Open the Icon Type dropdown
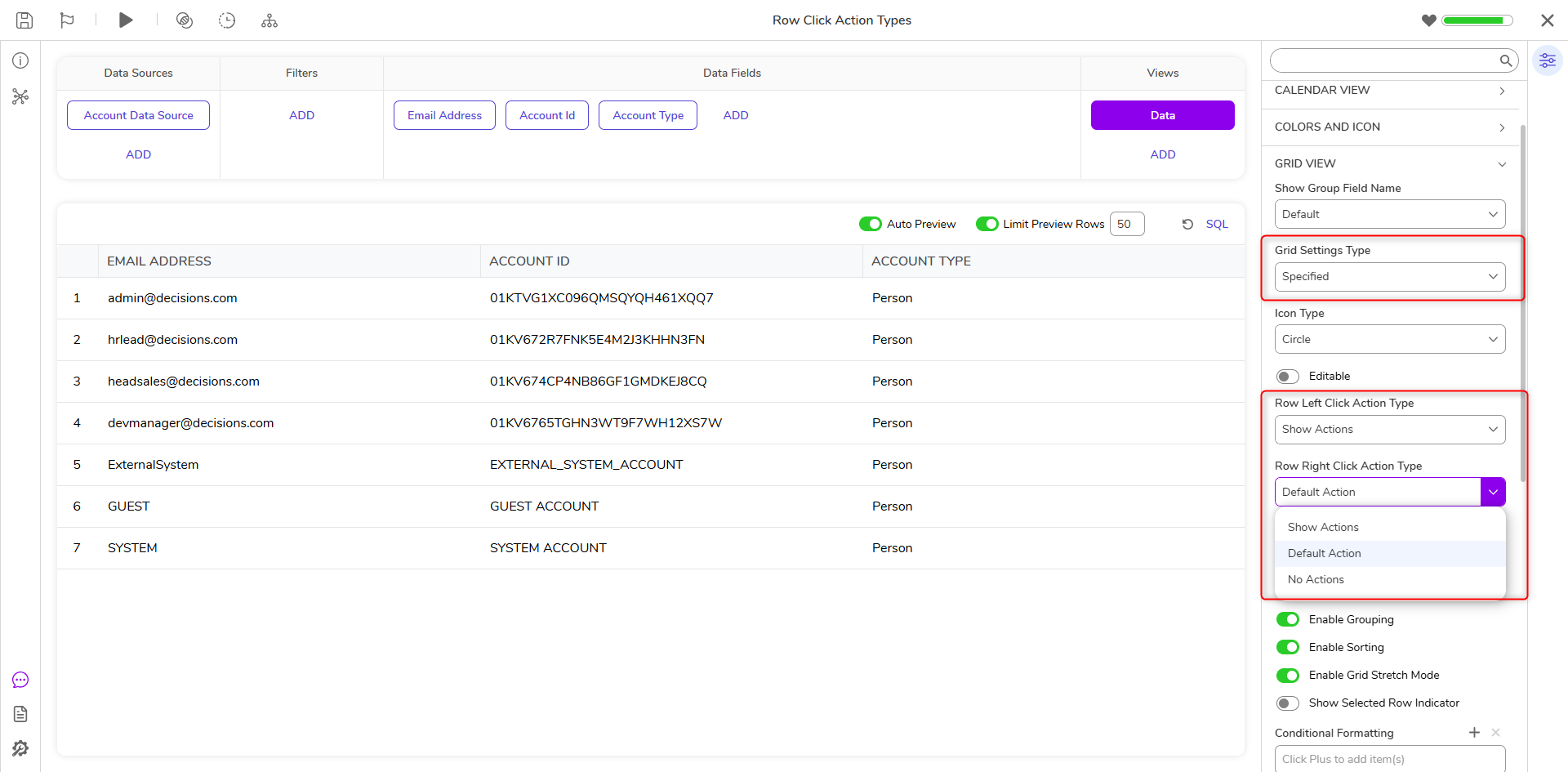This screenshot has width=1568, height=772. point(1390,339)
